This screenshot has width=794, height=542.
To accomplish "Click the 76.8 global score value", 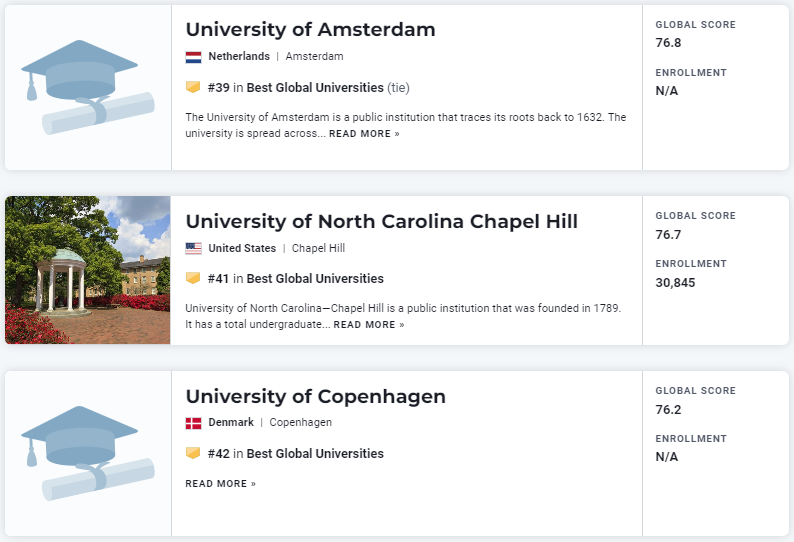I will [668, 43].
